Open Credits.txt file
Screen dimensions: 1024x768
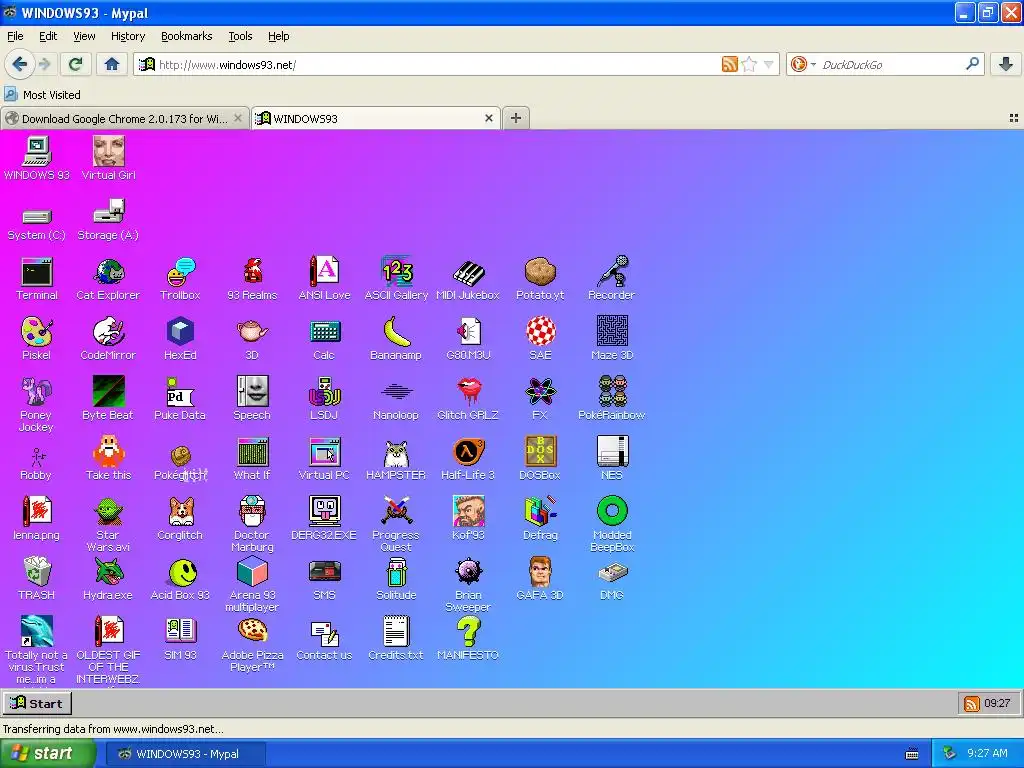[x=396, y=639]
